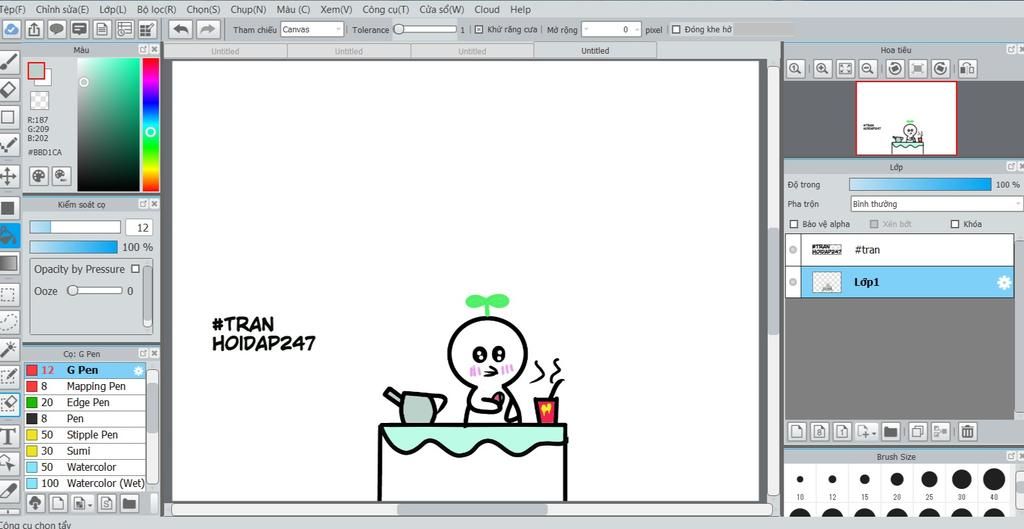The width and height of the screenshot is (1024, 529).
Task: Select Stipple Pen brush
Action: pyautogui.click(x=85, y=434)
